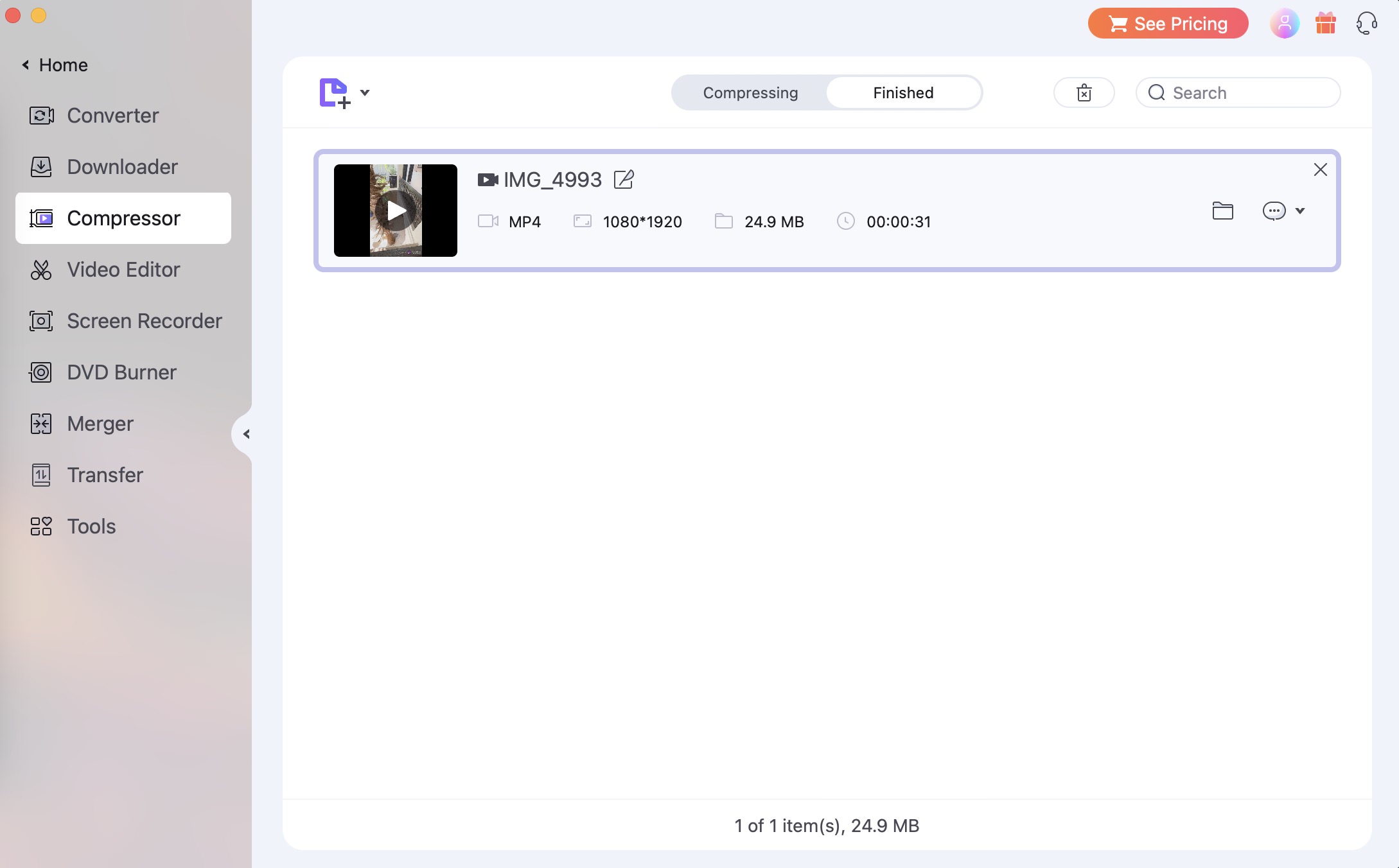Click the 00:00:31 duration value
The width and height of the screenshot is (1399, 868).
899,221
